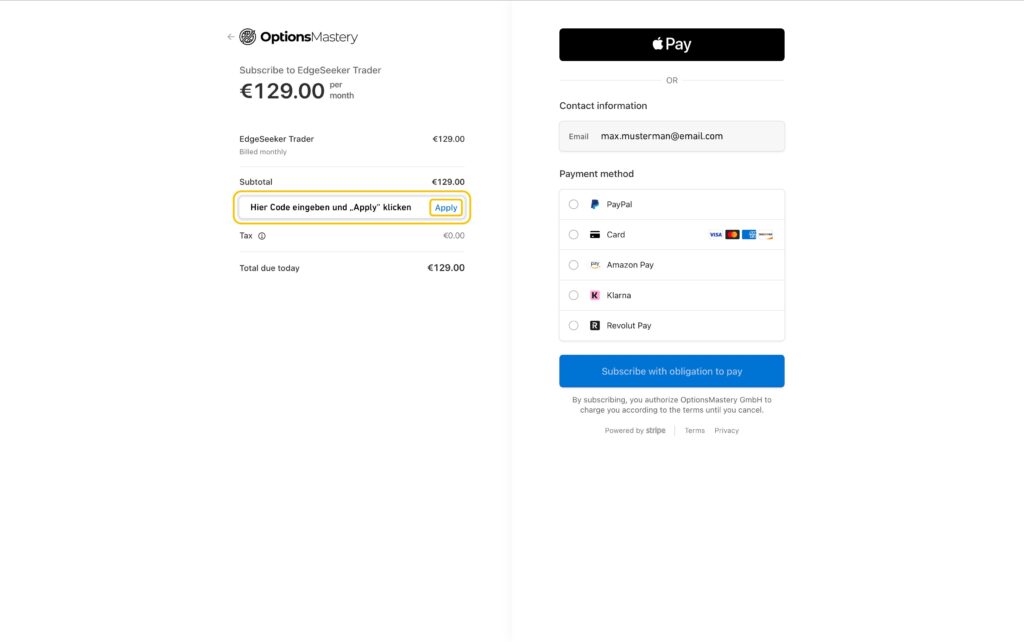Select the Klarna radio button

(573, 295)
